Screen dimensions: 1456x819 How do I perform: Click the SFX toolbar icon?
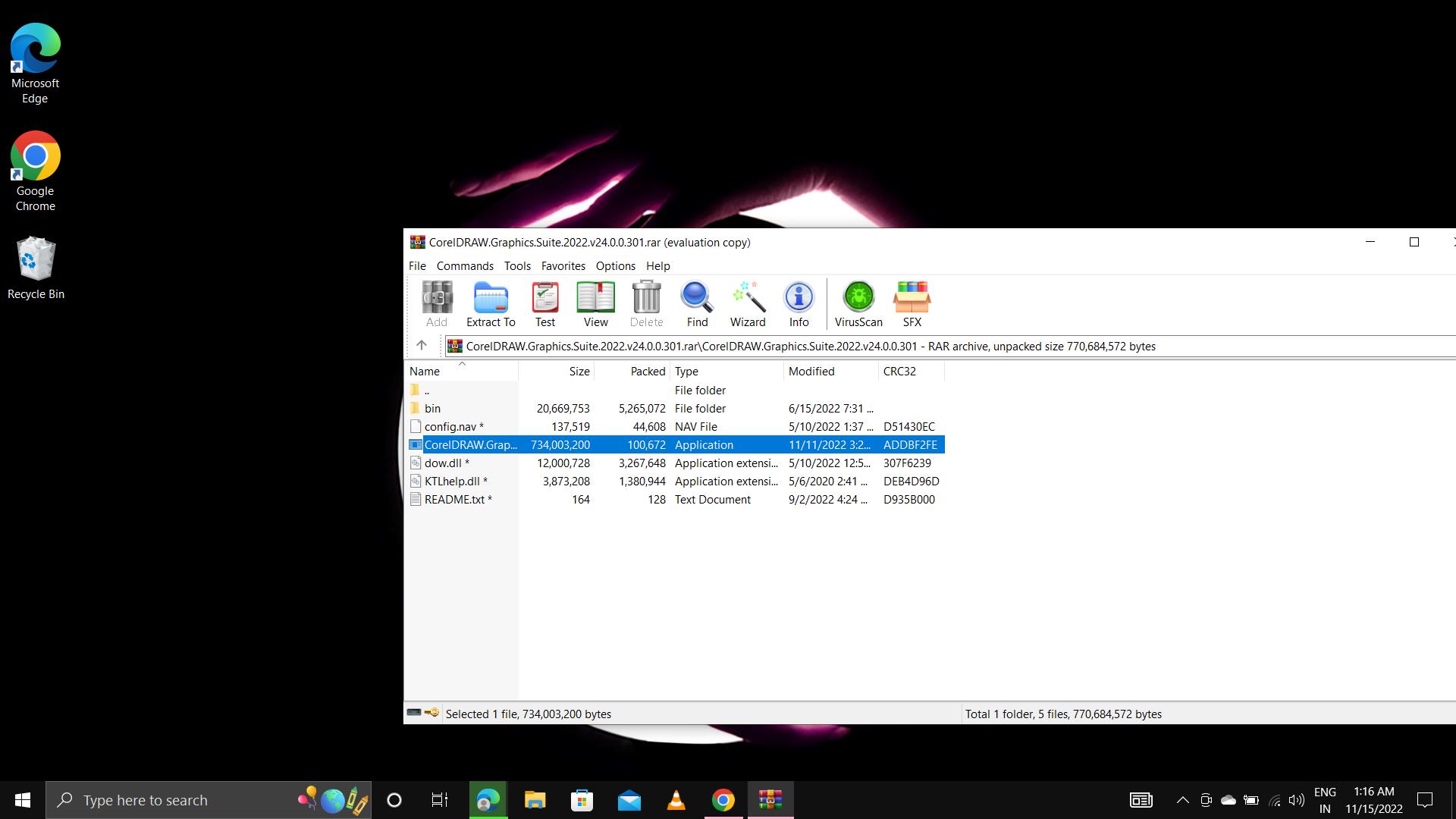tap(912, 304)
